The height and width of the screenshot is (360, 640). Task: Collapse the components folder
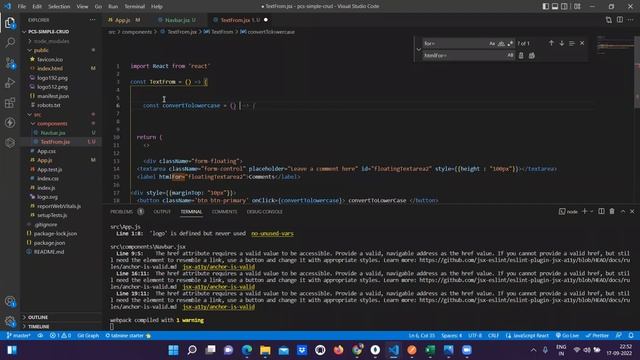pyautogui.click(x=52, y=124)
